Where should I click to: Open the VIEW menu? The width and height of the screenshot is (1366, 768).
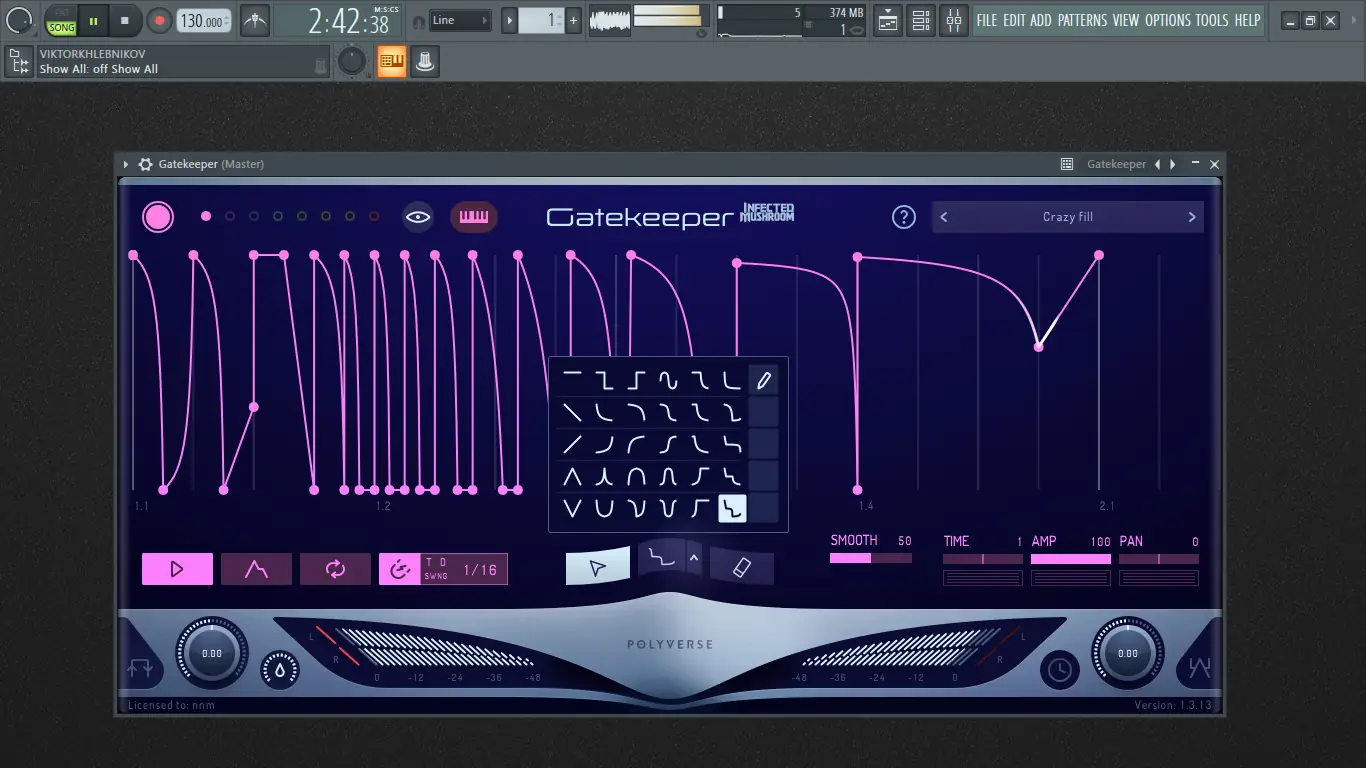[1126, 20]
